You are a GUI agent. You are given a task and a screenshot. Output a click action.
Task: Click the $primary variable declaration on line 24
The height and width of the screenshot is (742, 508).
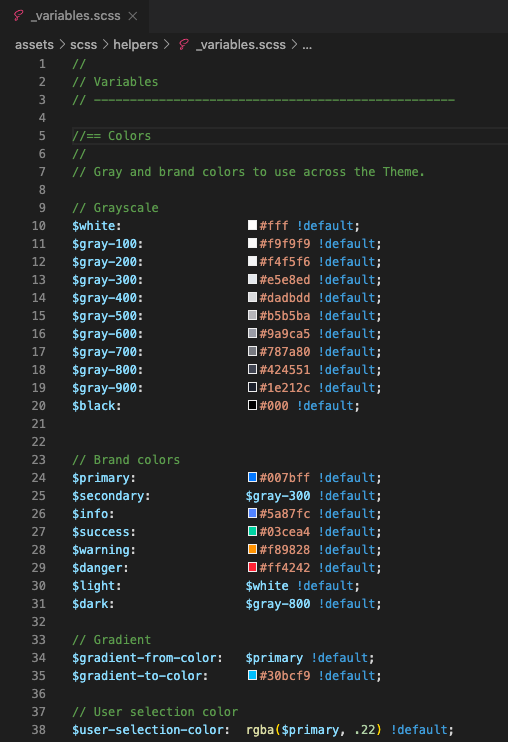click(101, 477)
